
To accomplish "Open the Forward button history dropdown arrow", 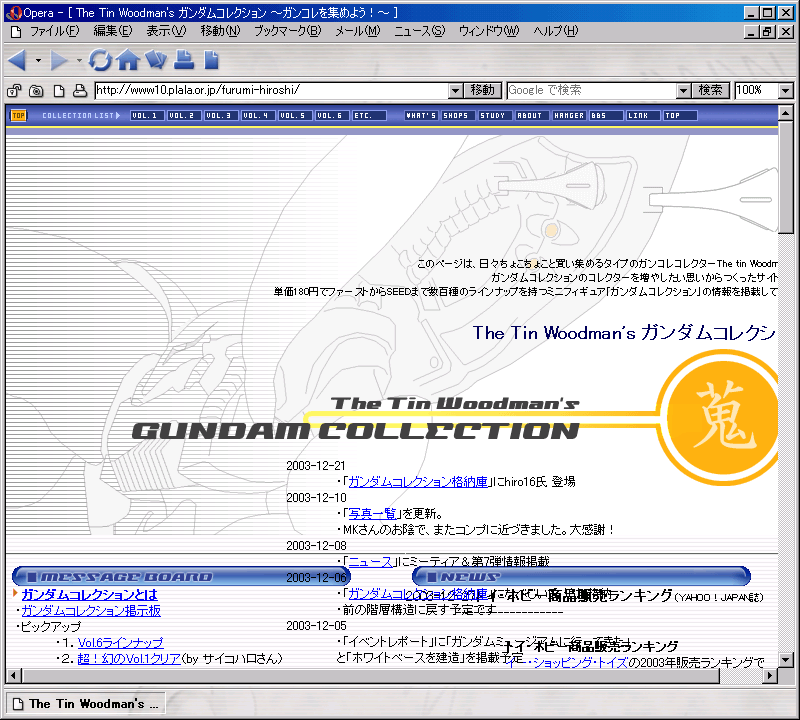I will point(79,61).
